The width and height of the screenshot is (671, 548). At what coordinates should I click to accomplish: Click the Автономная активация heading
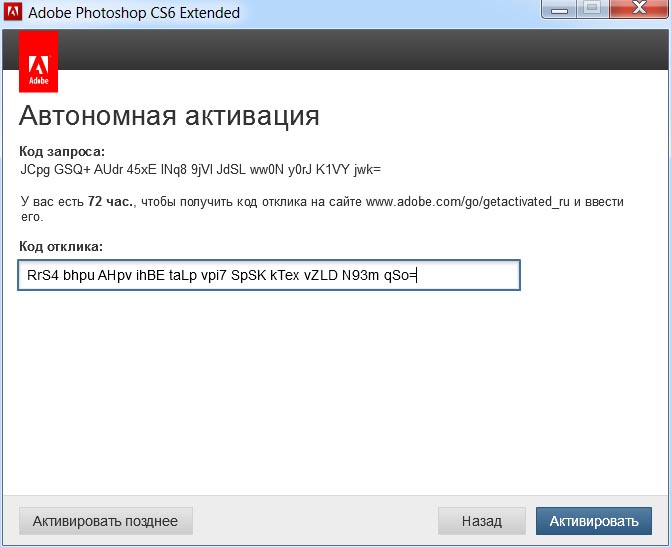point(169,115)
